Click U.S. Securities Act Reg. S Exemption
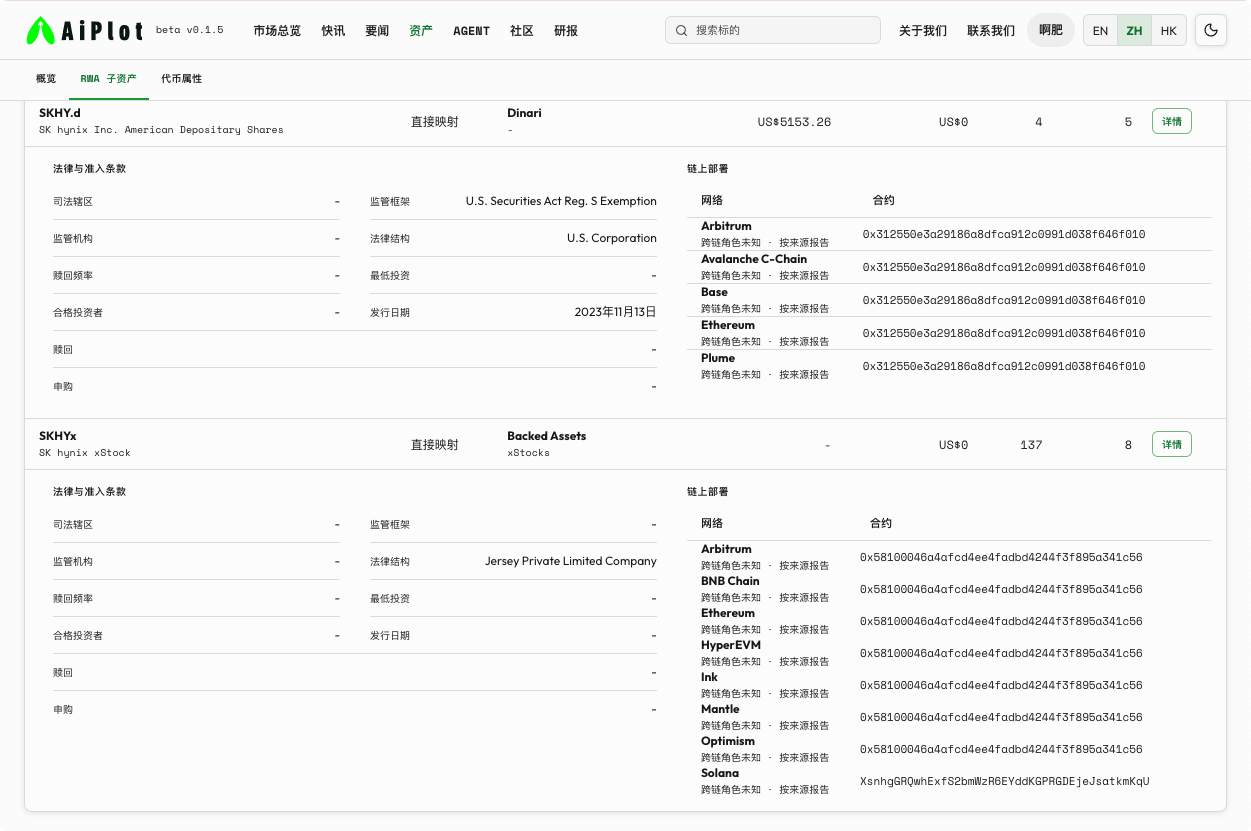The image size is (1251, 831). [561, 201]
